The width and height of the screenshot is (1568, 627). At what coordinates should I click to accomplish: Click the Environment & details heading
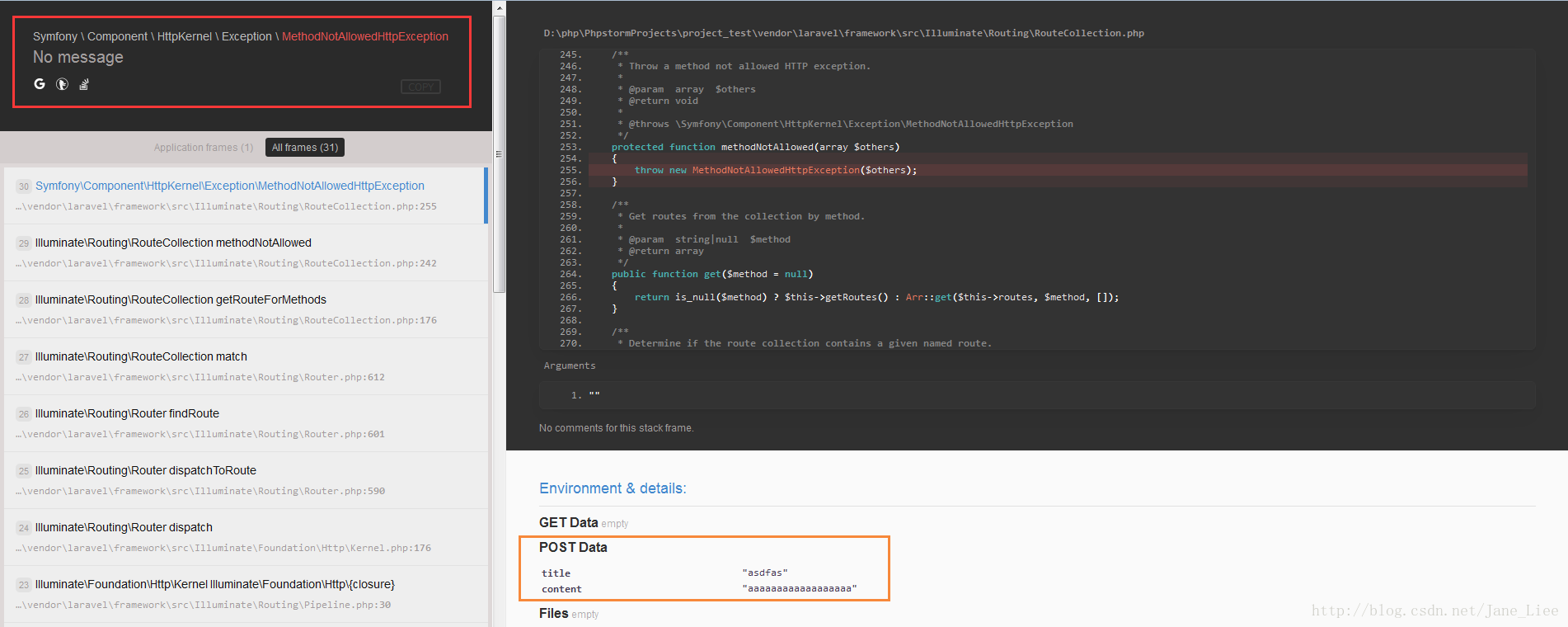[613, 488]
